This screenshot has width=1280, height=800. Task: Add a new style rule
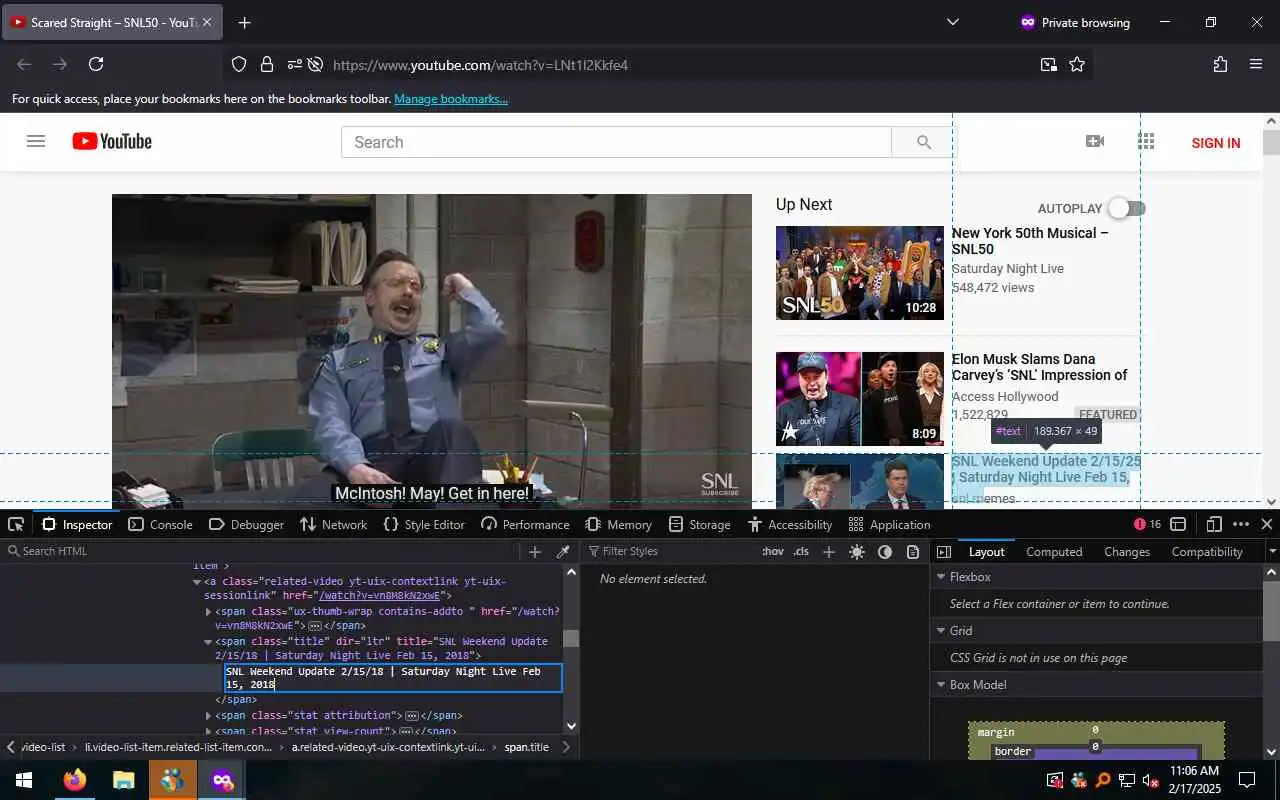click(828, 551)
